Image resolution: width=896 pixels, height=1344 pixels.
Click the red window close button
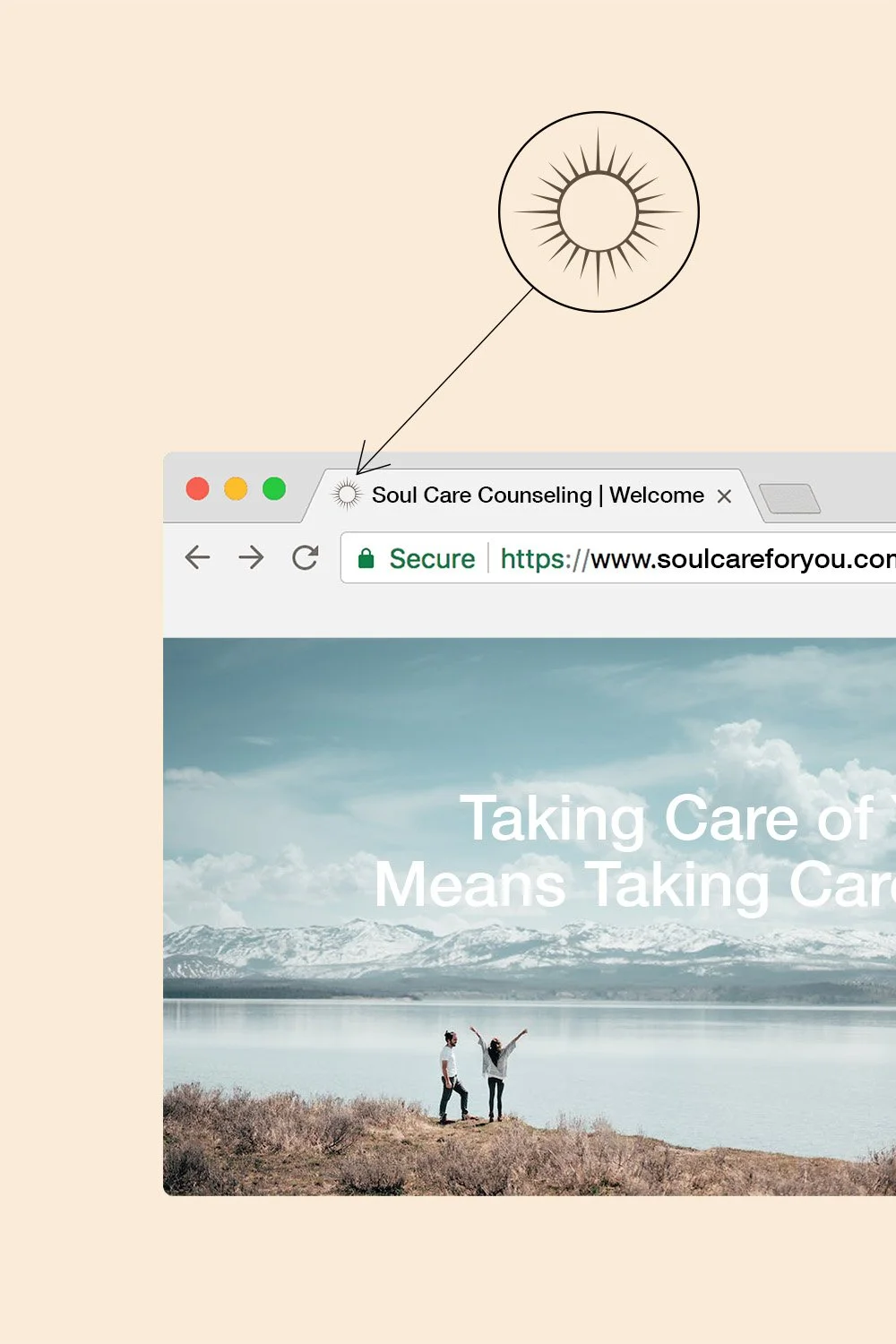click(197, 488)
